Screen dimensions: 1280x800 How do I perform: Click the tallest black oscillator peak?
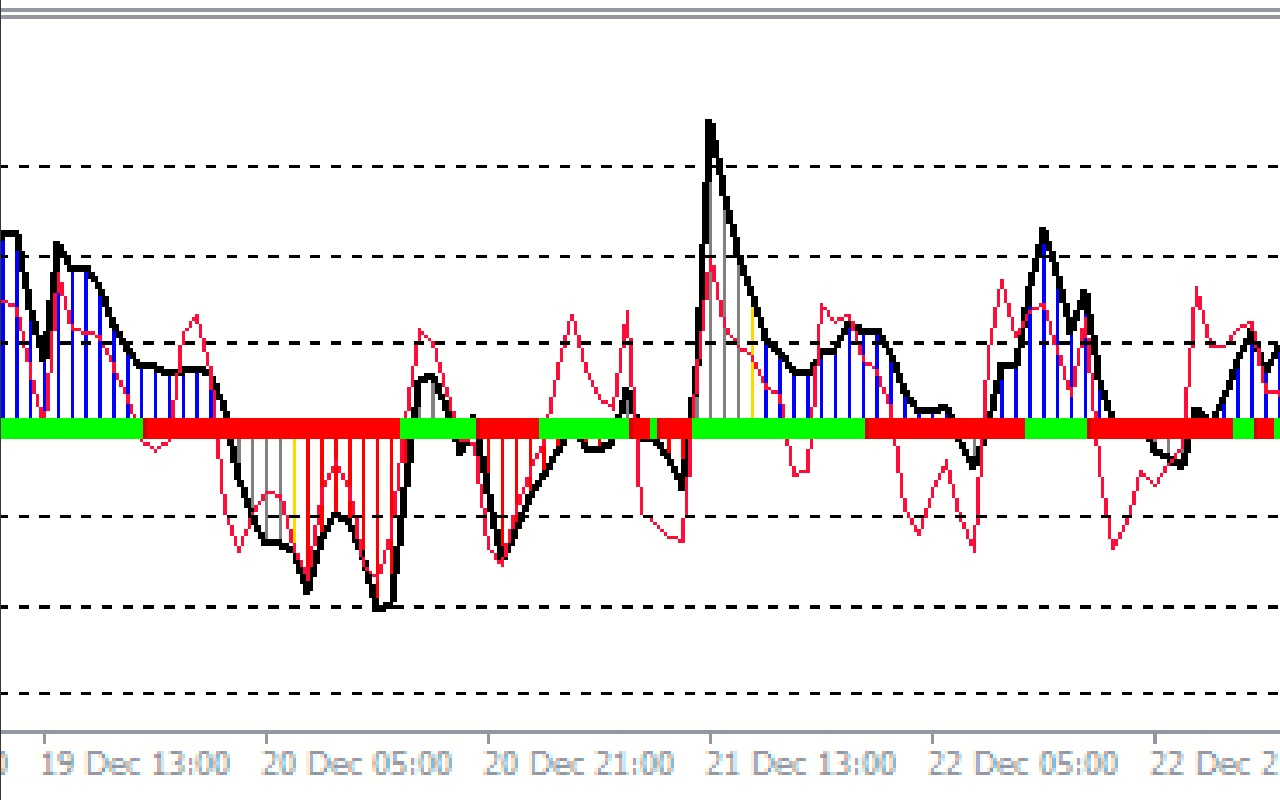pyautogui.click(x=709, y=123)
